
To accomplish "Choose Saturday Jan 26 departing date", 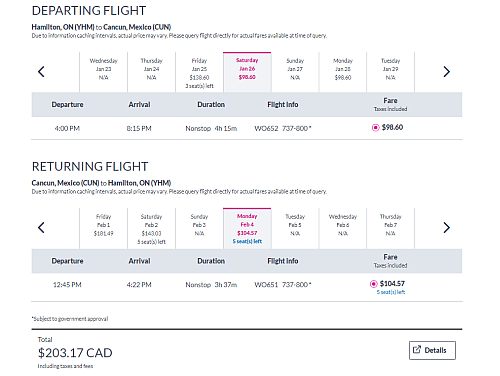I will 247,72.
